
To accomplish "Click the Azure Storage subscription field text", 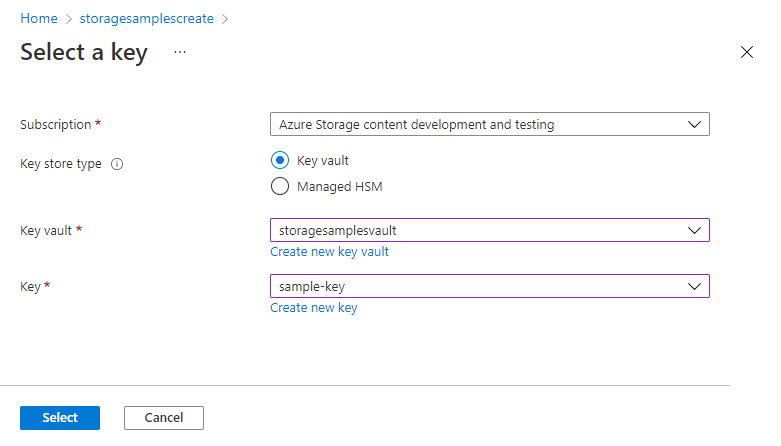I will tap(416, 125).
